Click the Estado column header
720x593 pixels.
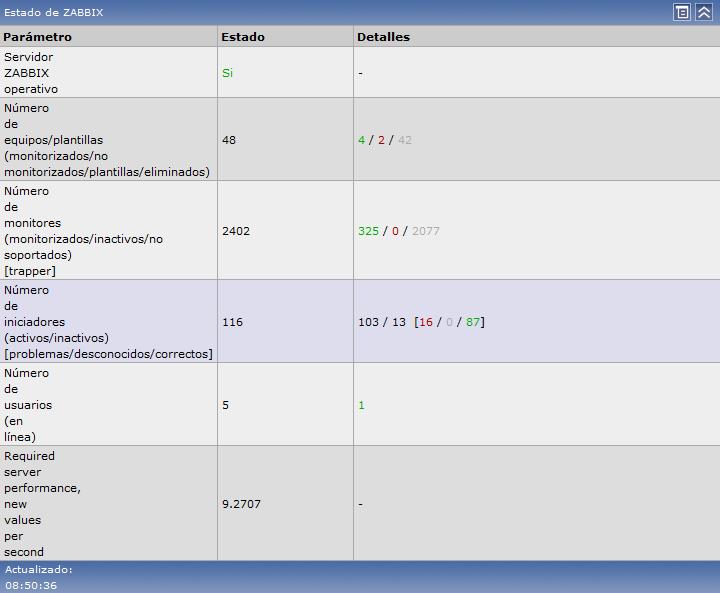coord(243,37)
